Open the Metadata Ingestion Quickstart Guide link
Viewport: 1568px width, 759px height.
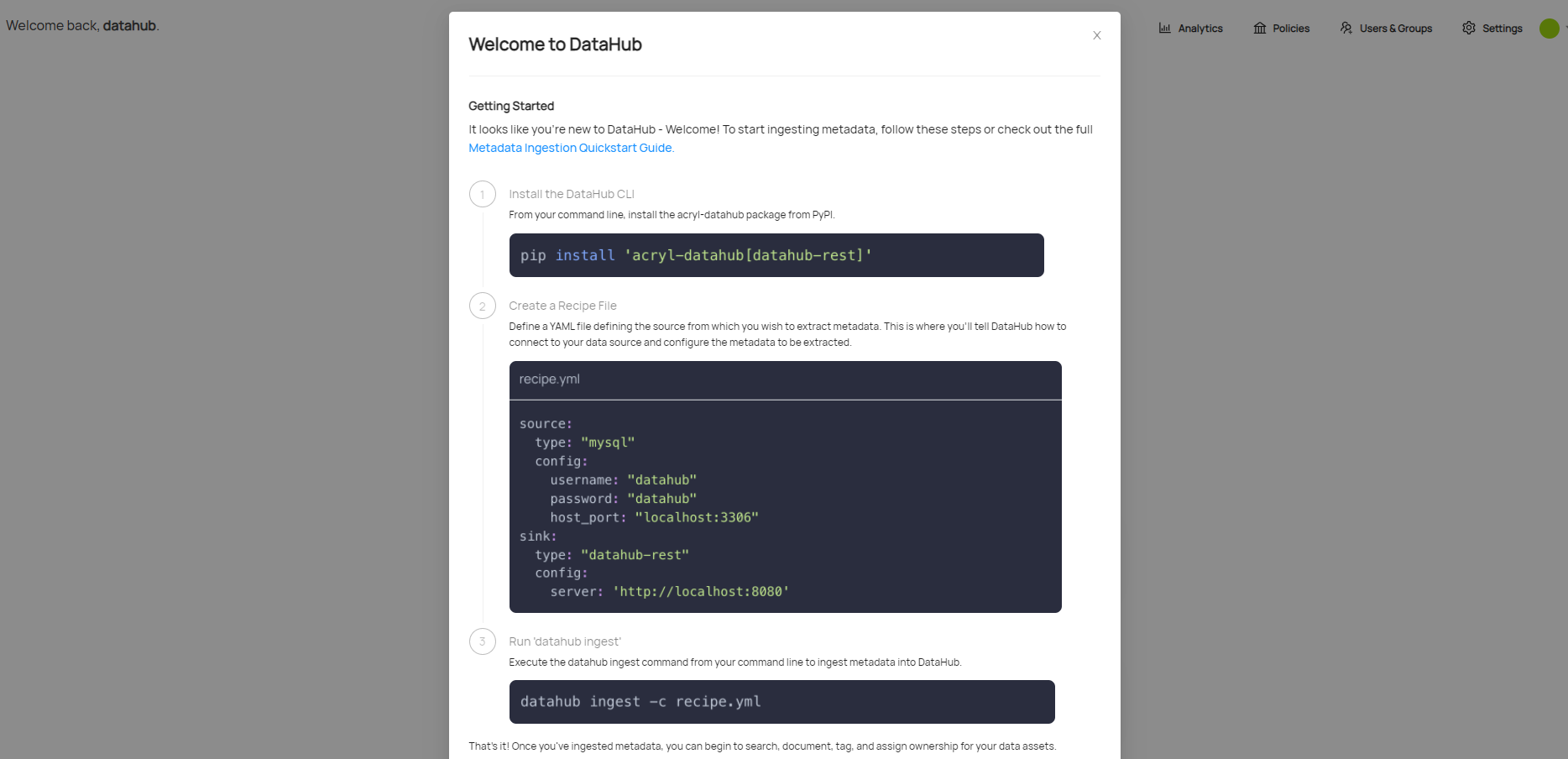(x=571, y=148)
